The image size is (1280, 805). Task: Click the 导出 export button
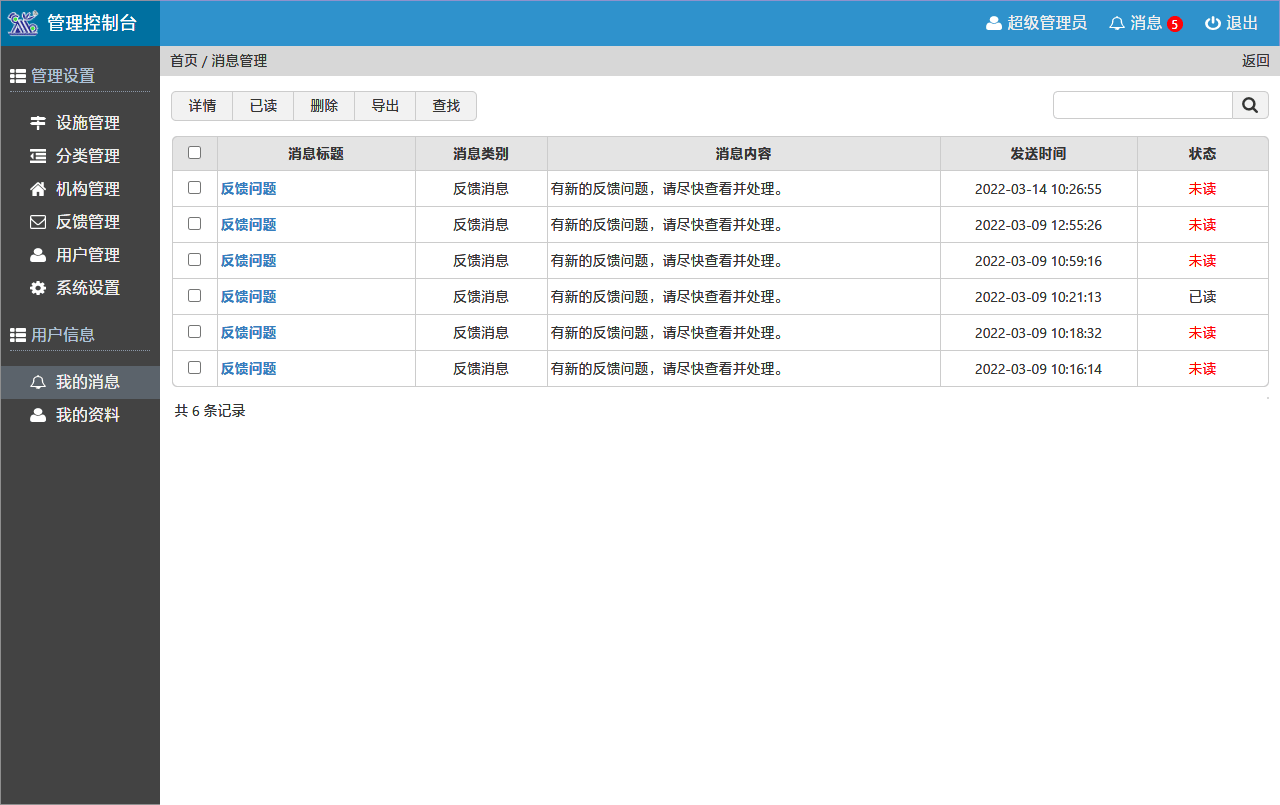(x=385, y=106)
